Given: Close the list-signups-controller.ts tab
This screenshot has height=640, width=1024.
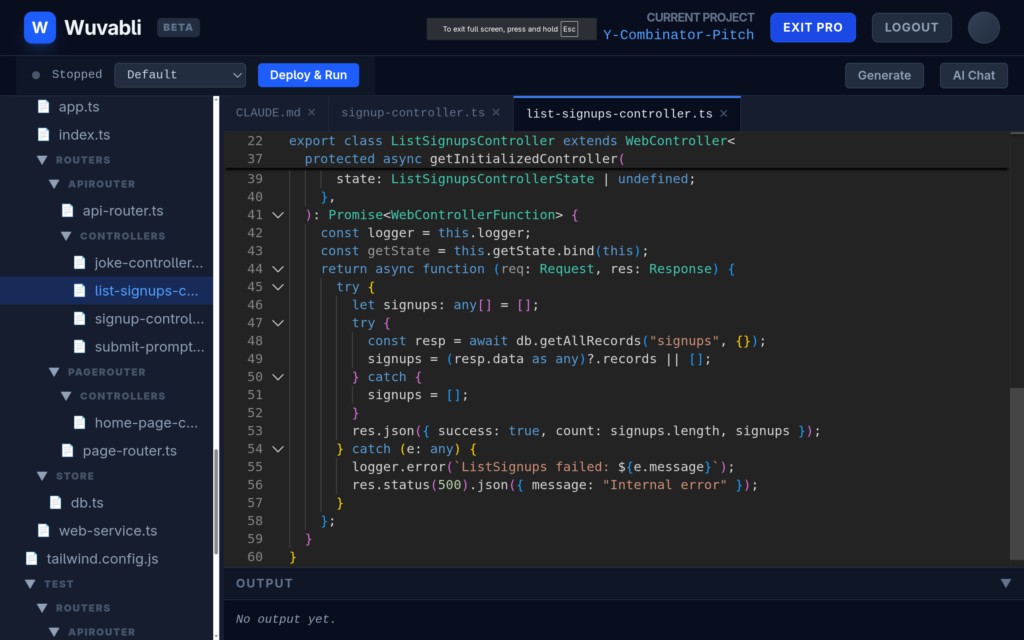Looking at the screenshot, I should (724, 114).
